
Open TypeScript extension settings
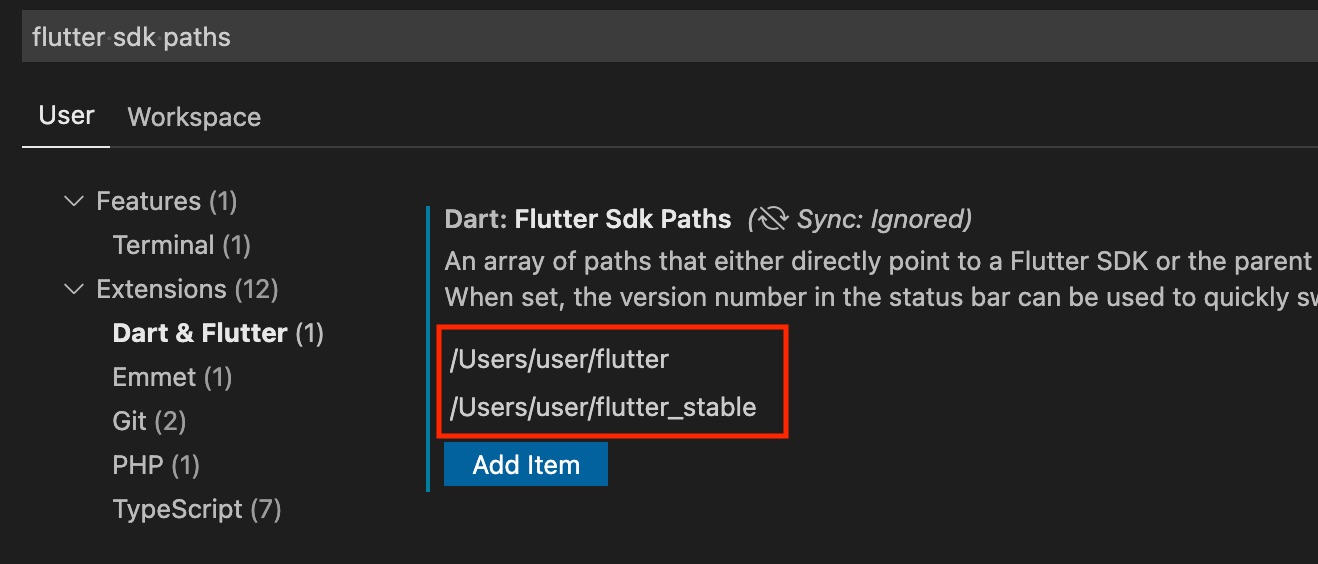click(x=196, y=509)
